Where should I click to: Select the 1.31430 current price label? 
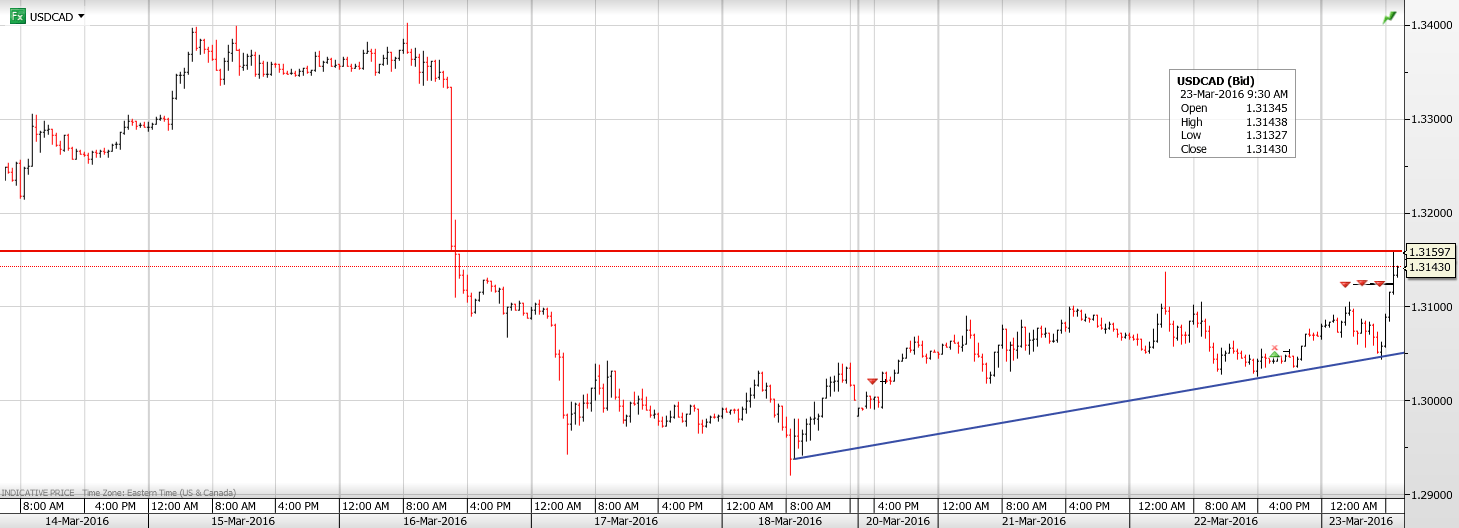(x=1430, y=267)
